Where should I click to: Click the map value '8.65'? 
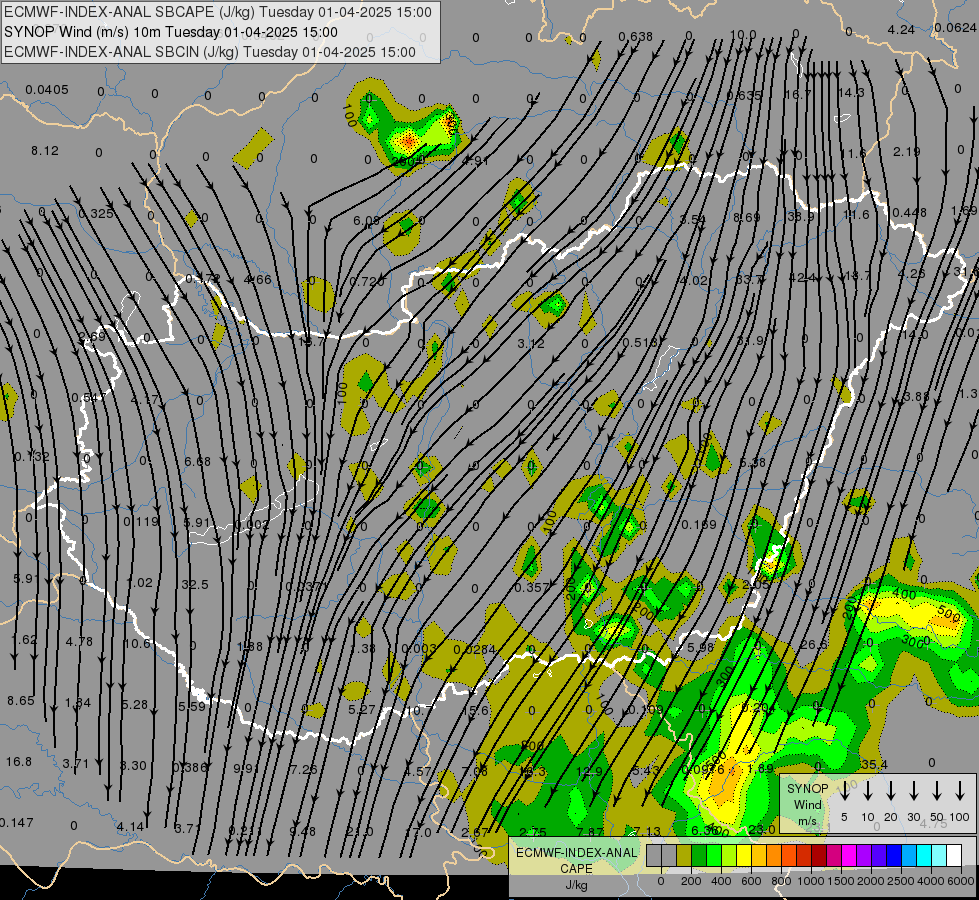pyautogui.click(x=21, y=700)
